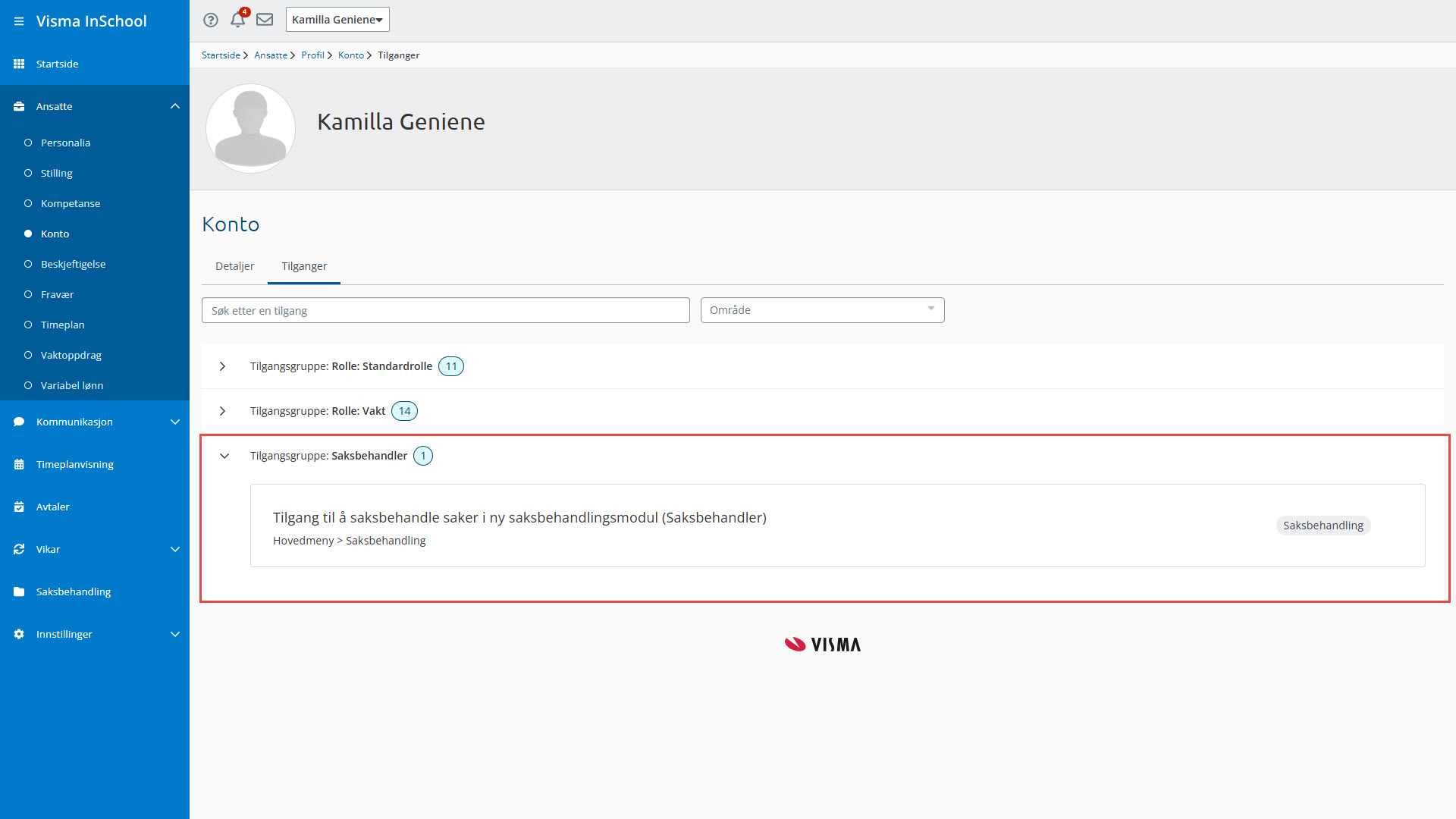The width and height of the screenshot is (1456, 819).
Task: Click the Profil breadcrumb link
Action: coord(312,55)
